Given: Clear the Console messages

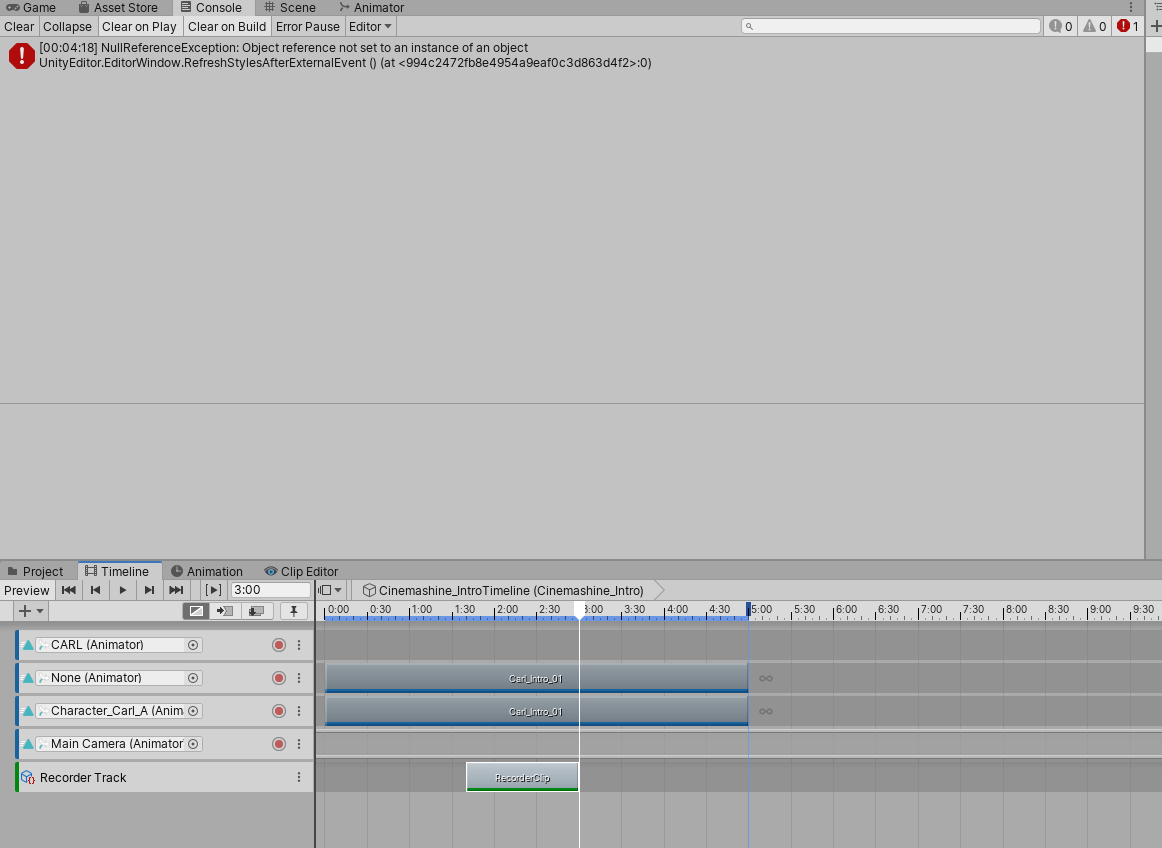Looking at the screenshot, I should tap(18, 26).
